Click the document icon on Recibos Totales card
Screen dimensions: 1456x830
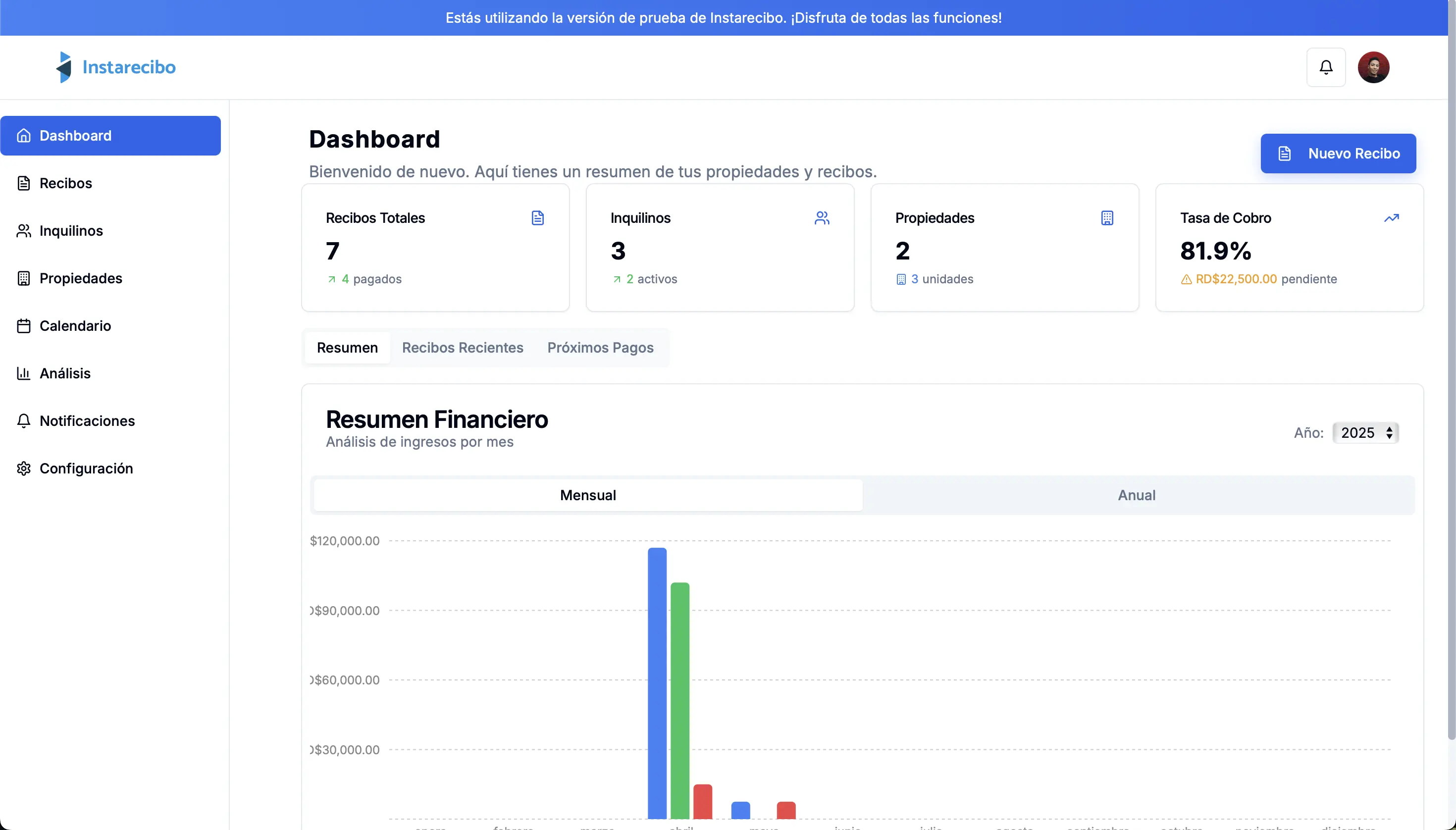538,218
